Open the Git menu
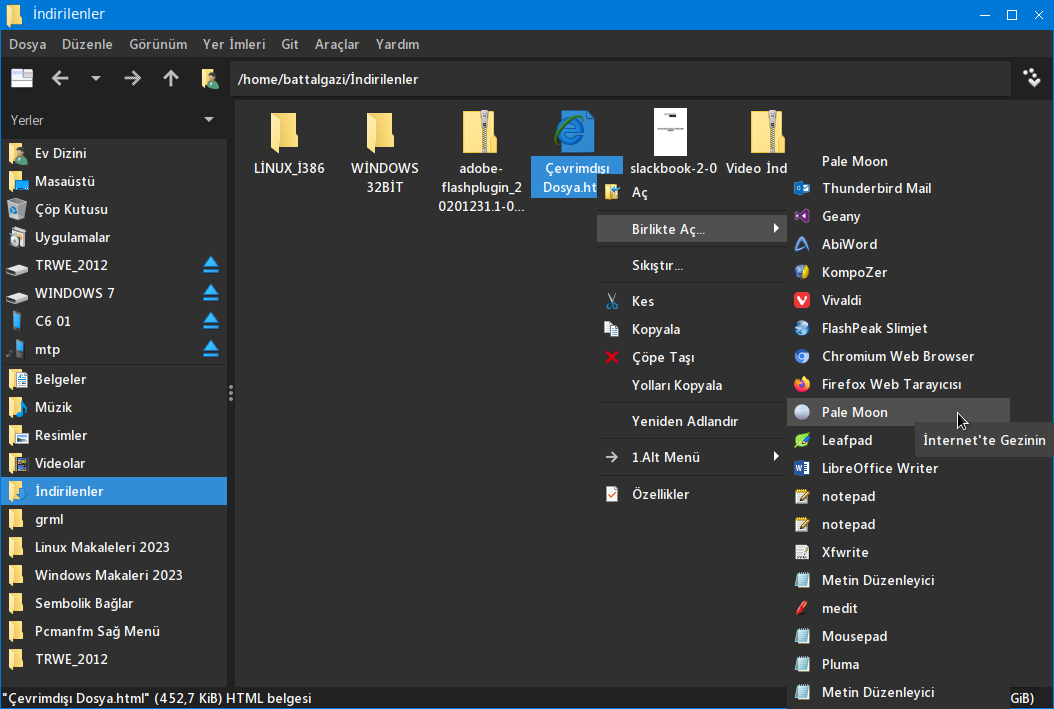The height and width of the screenshot is (709, 1054). 290,44
